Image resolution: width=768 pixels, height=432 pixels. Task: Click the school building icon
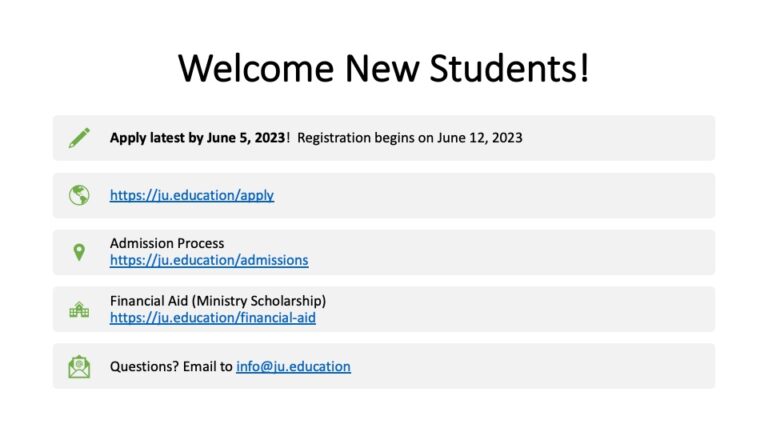pos(79,310)
